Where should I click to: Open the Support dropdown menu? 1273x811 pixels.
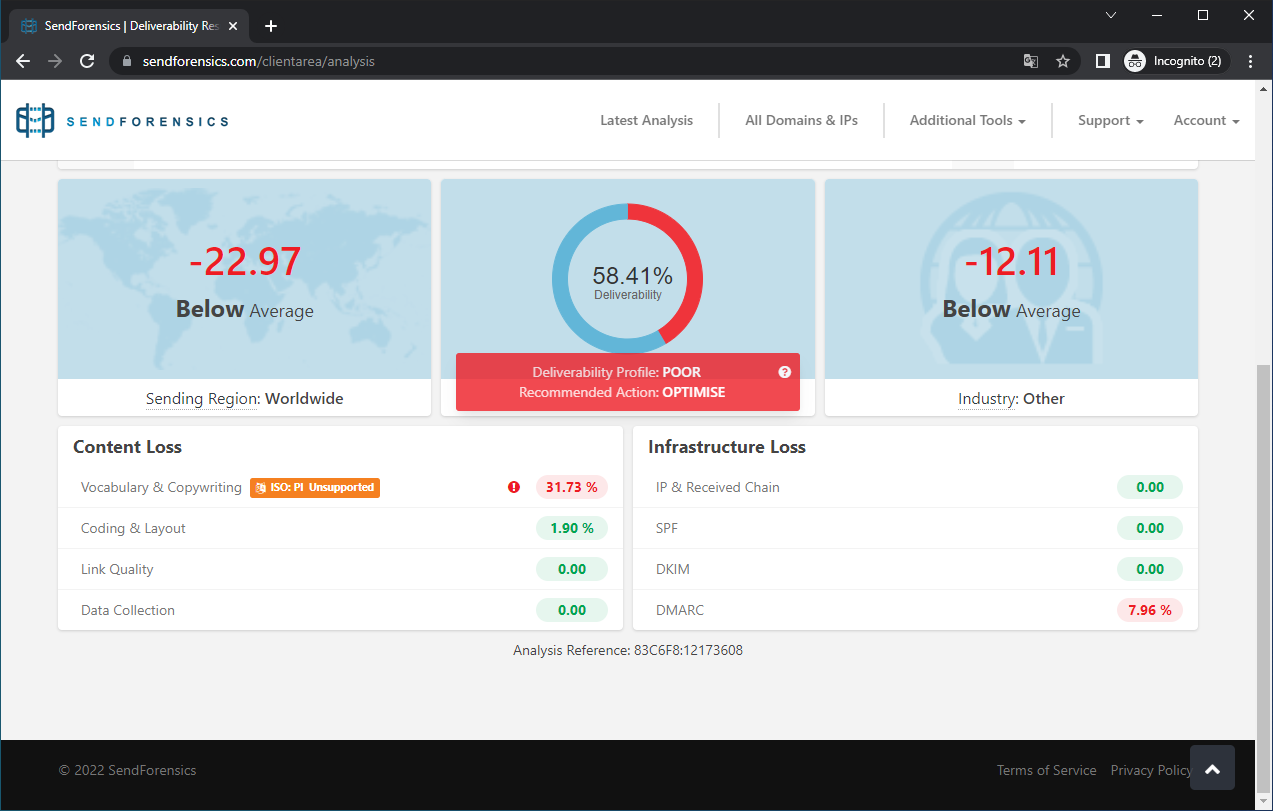[1110, 120]
